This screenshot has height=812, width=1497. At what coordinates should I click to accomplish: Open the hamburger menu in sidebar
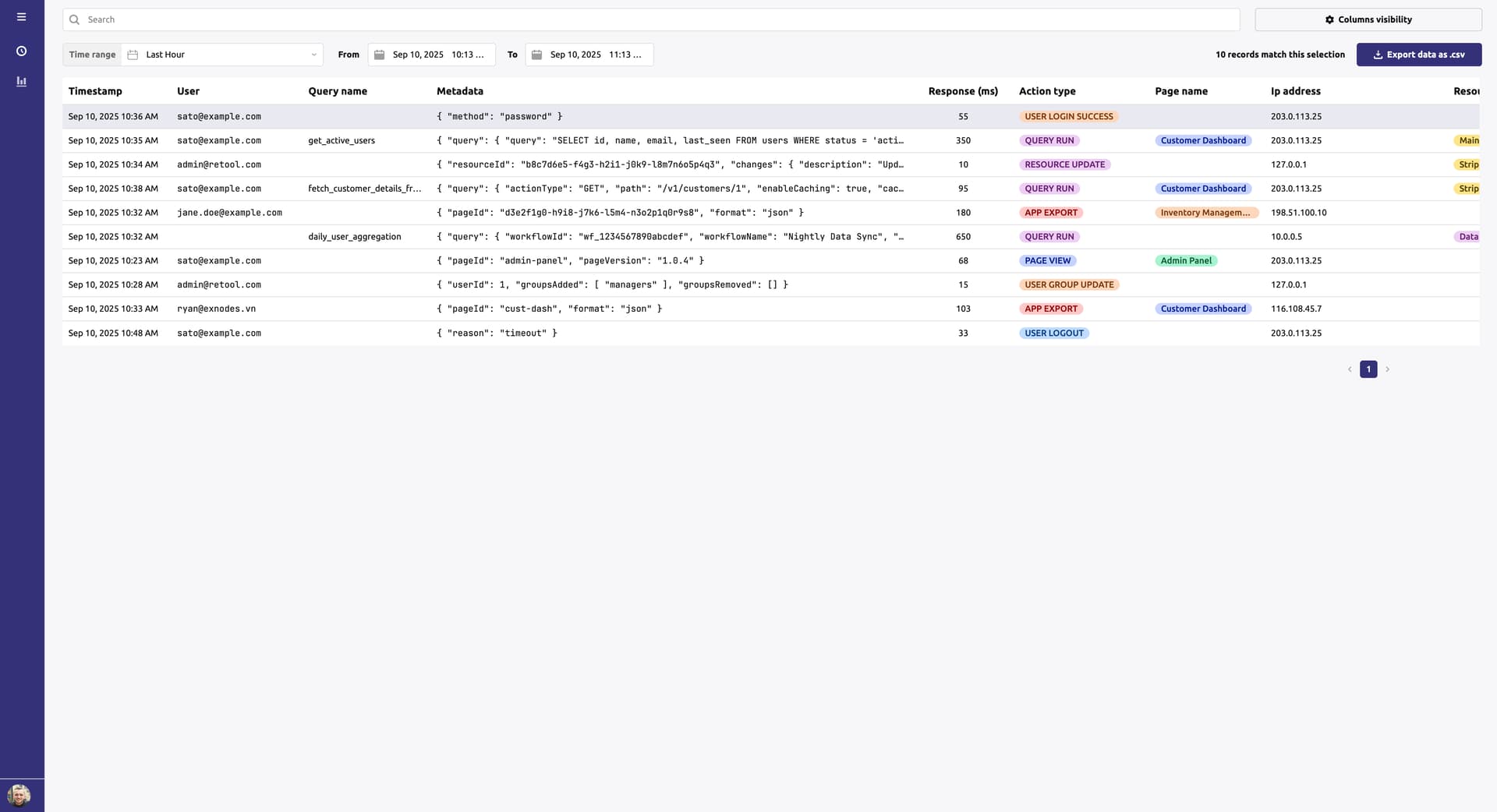(21, 17)
